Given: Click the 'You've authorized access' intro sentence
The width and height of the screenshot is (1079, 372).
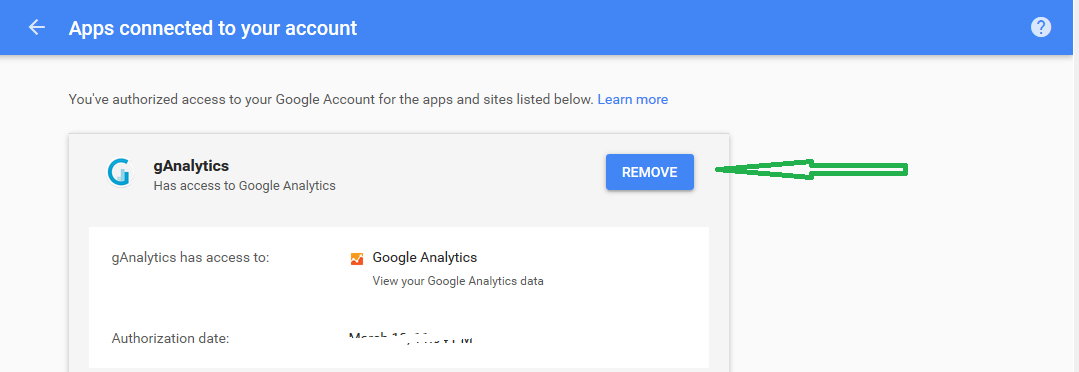Looking at the screenshot, I should 331,99.
